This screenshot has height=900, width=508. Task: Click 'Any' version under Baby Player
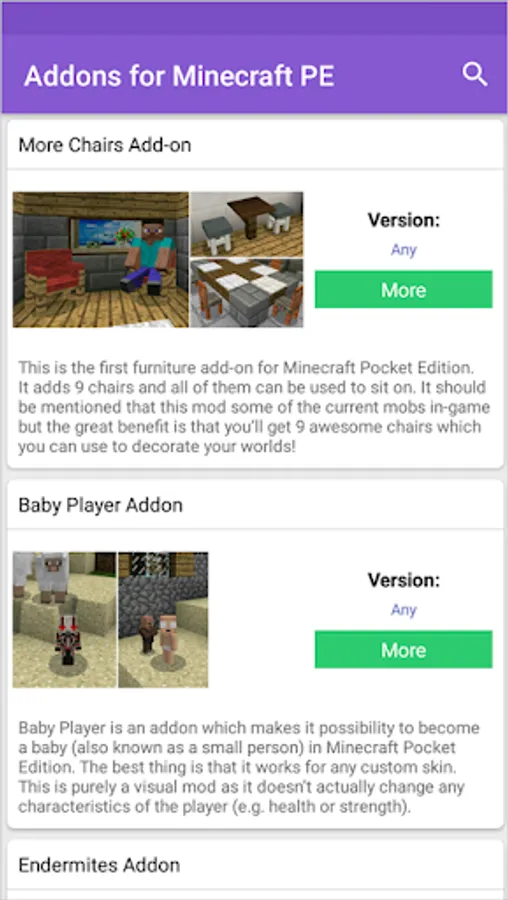[404, 610]
